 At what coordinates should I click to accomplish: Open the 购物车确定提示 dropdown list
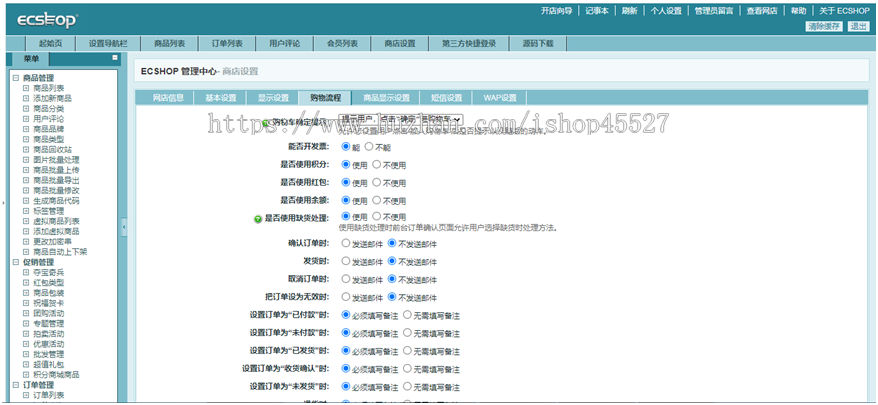[400, 119]
